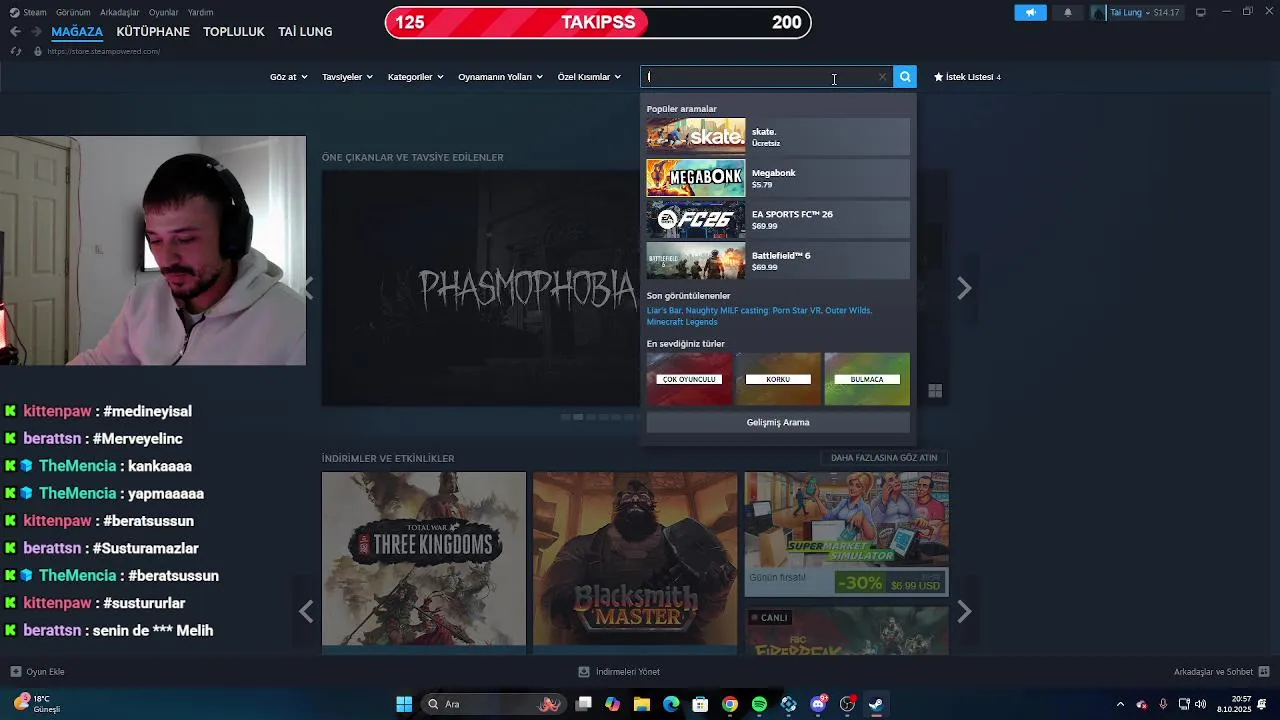Image resolution: width=1280 pixels, height=720 pixels.
Task: Select Megabonk from popular searches
Action: click(x=778, y=178)
